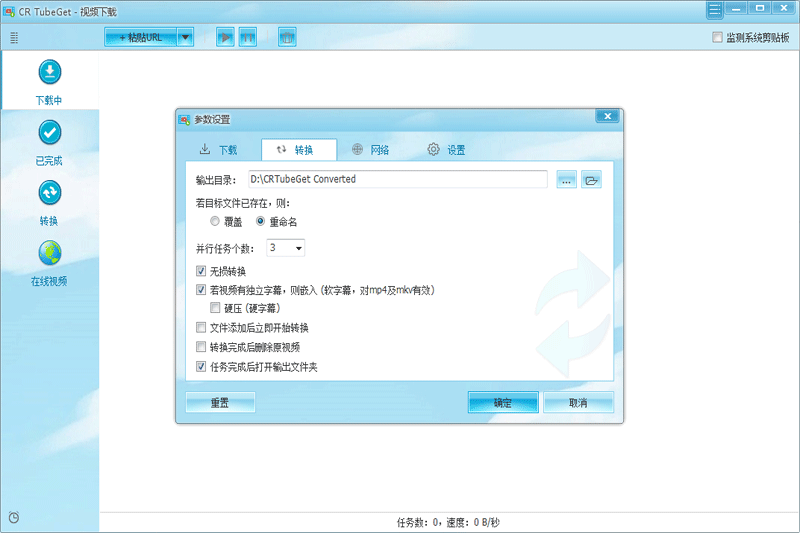The image size is (800, 533).
Task: Minimize the CR TubeGet window
Action: (x=736, y=8)
